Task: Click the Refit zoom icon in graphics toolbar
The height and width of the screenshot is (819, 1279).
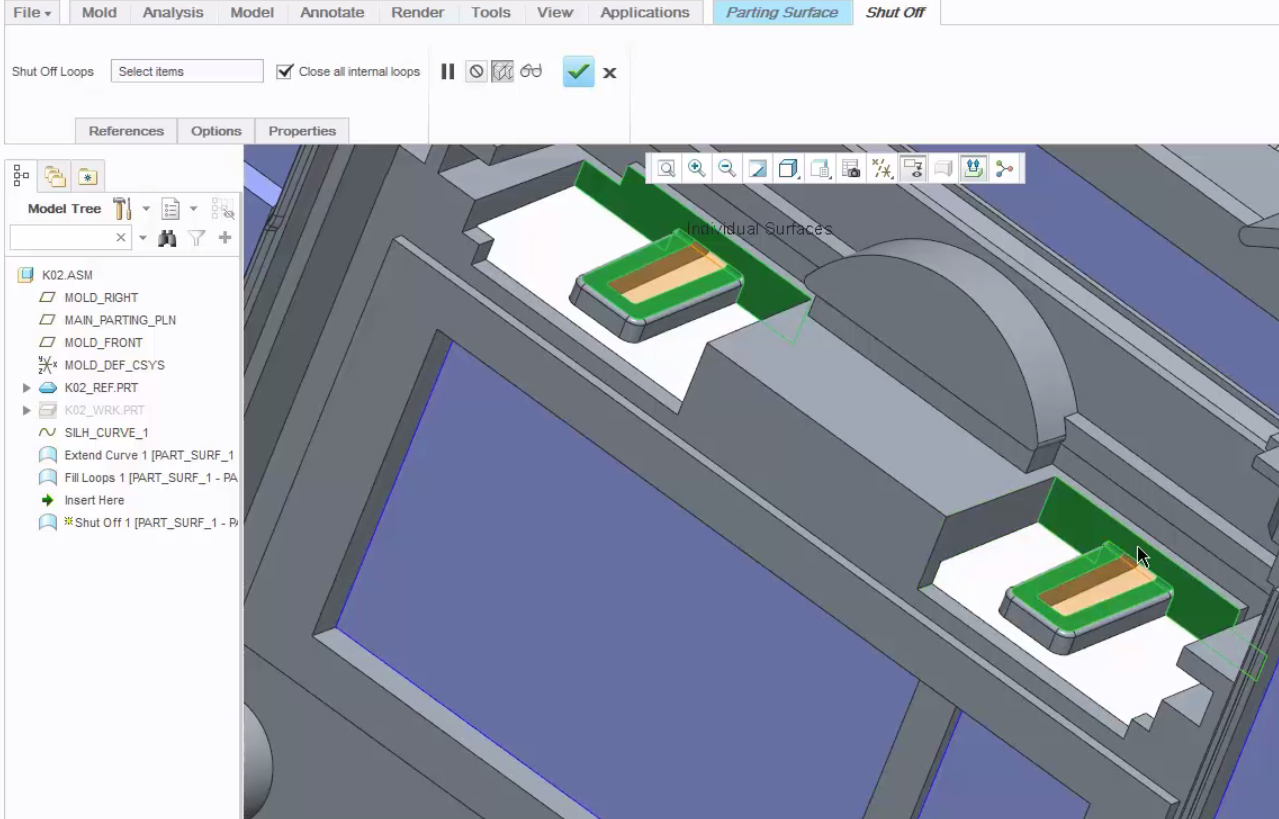Action: pyautogui.click(x=666, y=169)
